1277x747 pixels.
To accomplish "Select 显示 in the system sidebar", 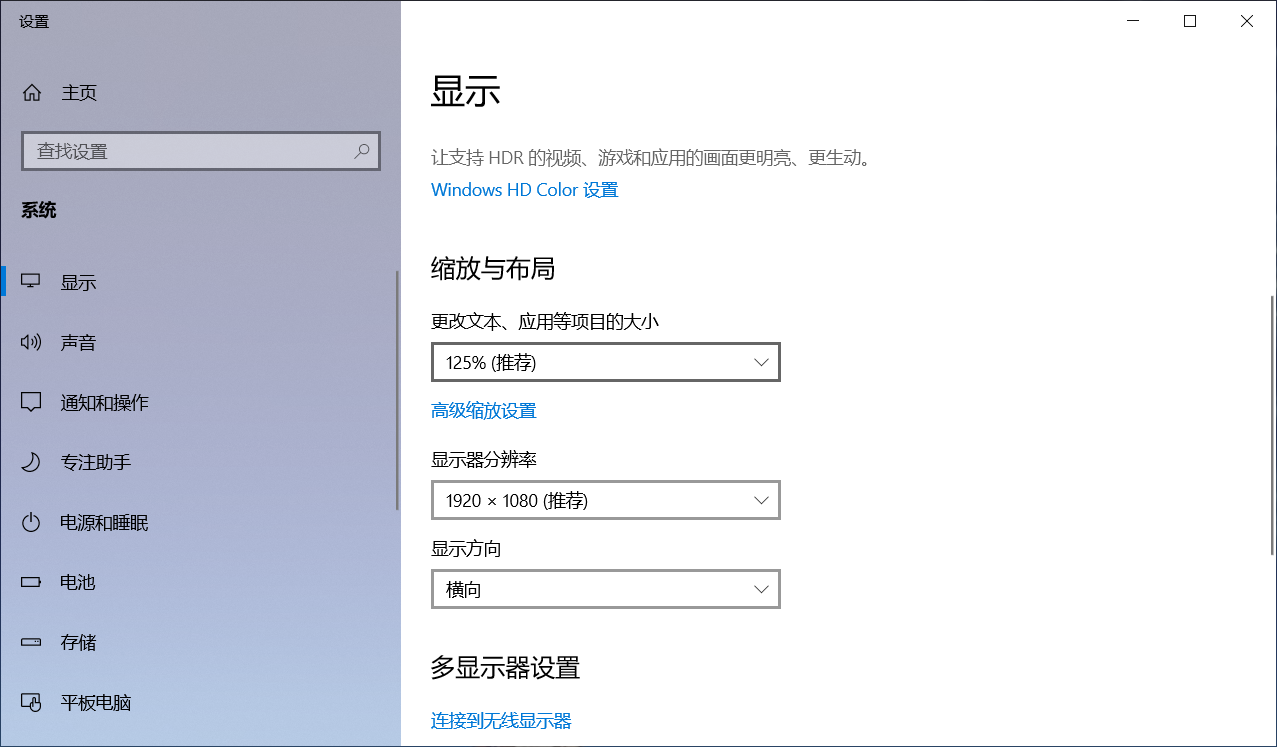I will click(200, 282).
